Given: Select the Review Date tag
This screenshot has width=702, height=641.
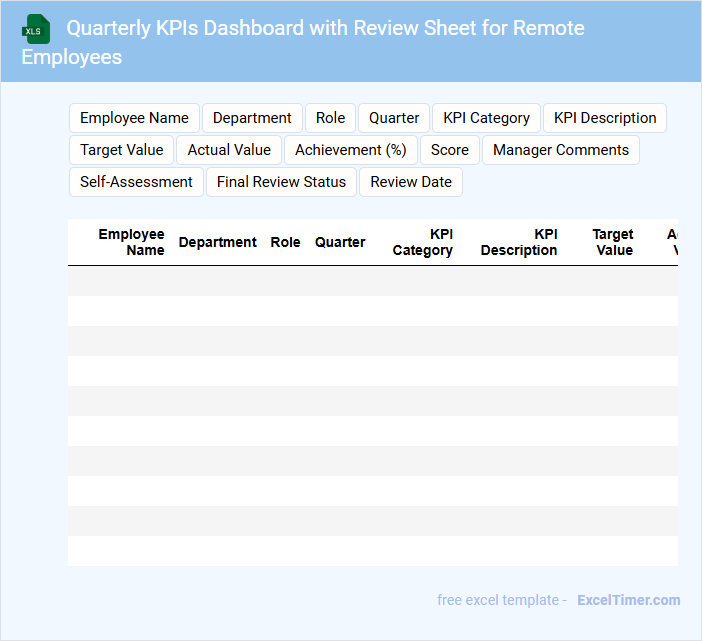Looking at the screenshot, I should pos(411,182).
